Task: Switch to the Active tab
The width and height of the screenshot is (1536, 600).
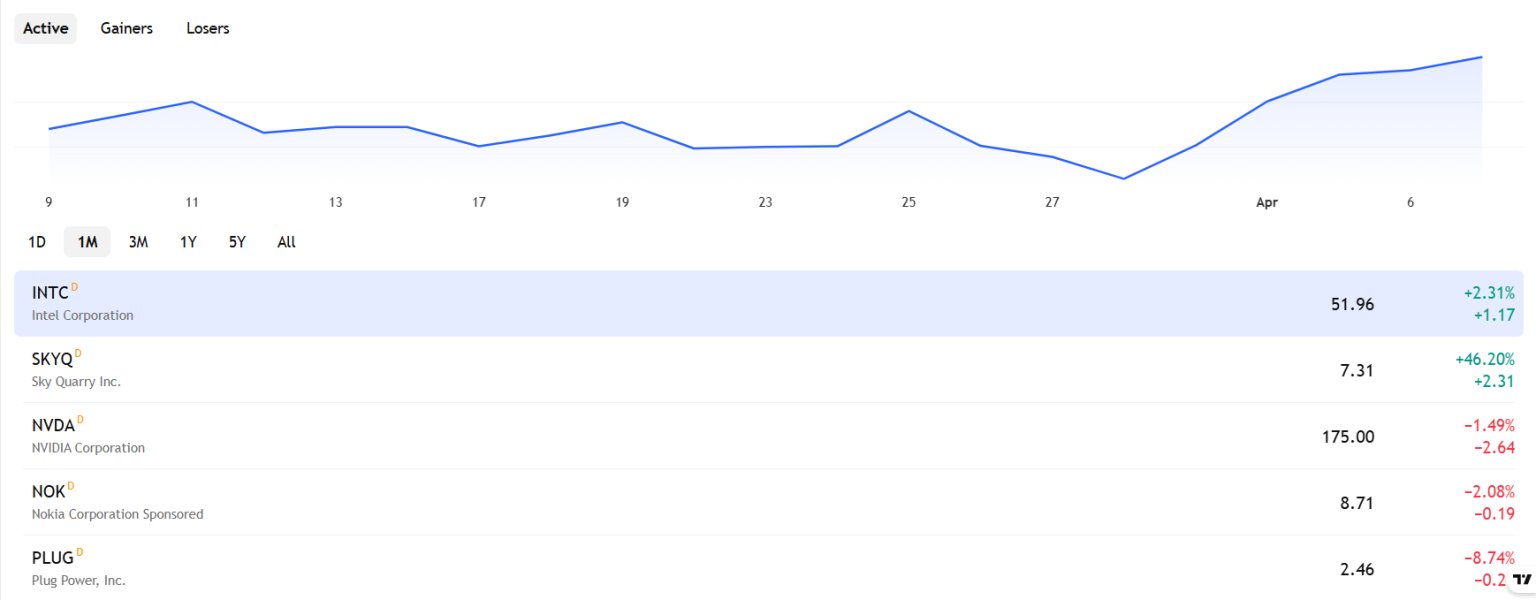Action: pyautogui.click(x=45, y=28)
